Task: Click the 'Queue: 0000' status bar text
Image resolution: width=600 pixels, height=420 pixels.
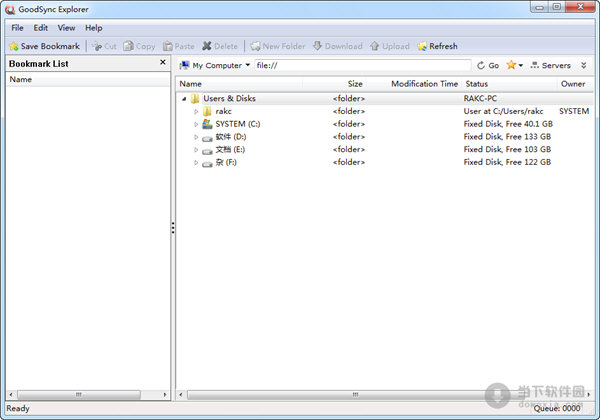Action: (557, 409)
